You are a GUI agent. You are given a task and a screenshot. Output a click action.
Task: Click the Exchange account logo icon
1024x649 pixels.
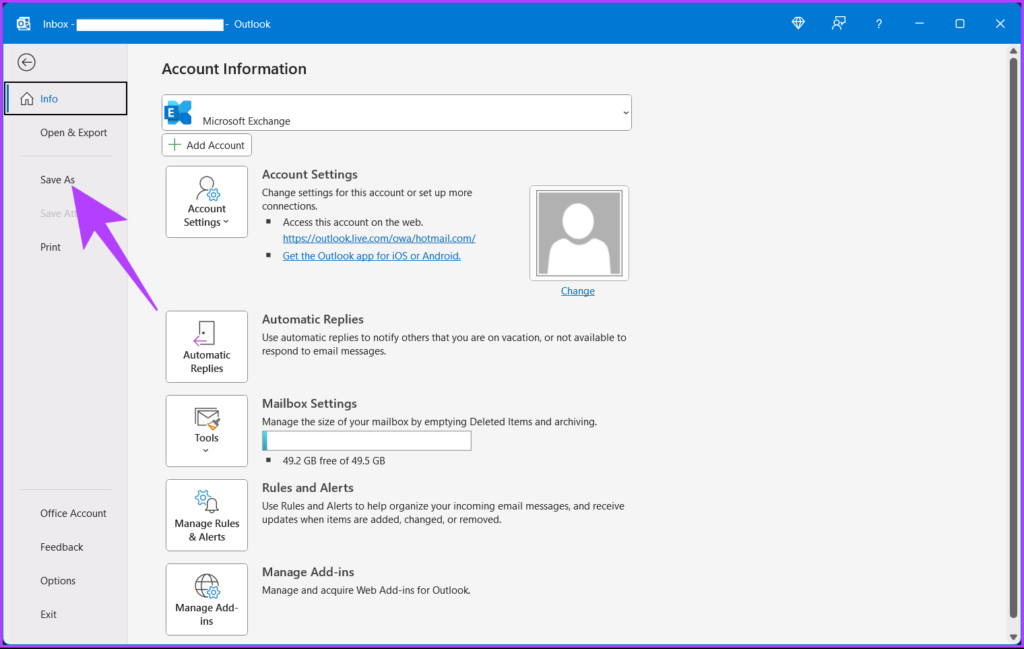(x=178, y=112)
